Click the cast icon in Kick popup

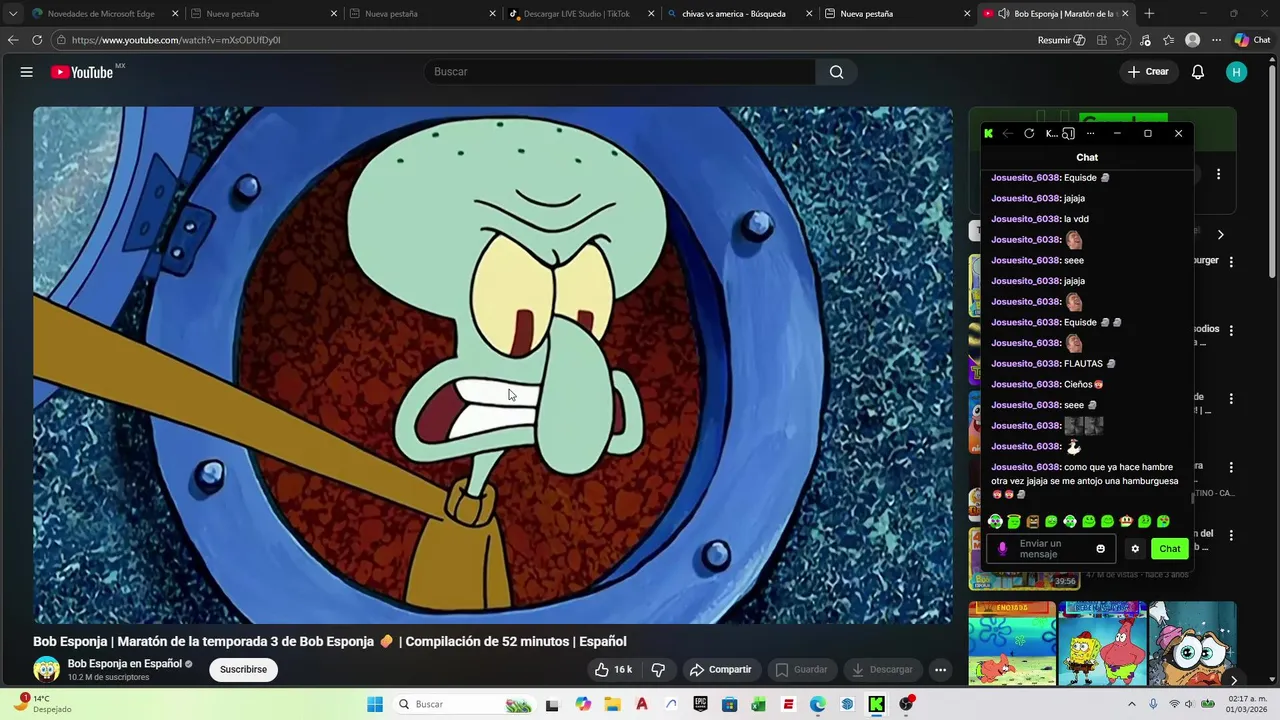pyautogui.click(x=1068, y=133)
